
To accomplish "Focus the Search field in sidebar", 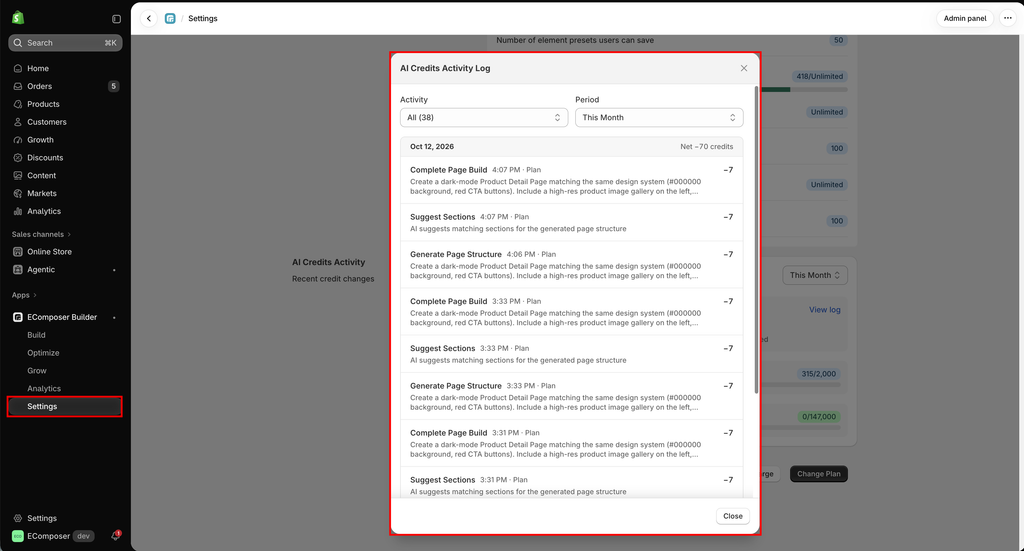I will click(65, 42).
